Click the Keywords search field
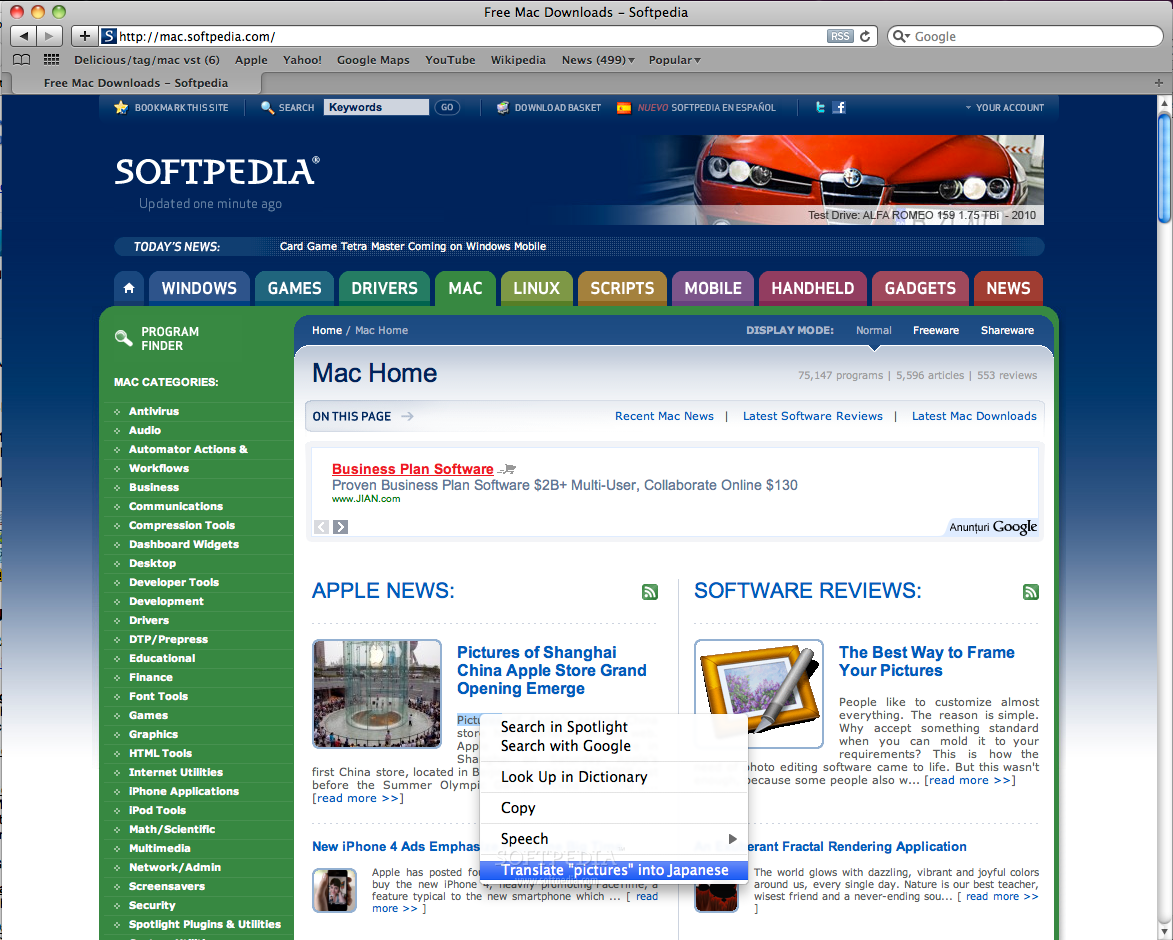 [x=375, y=107]
